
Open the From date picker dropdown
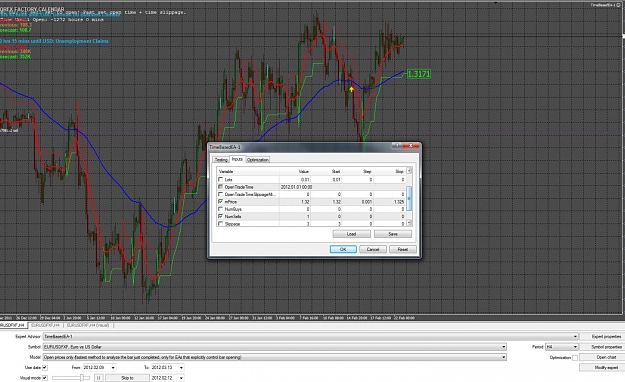pos(113,367)
